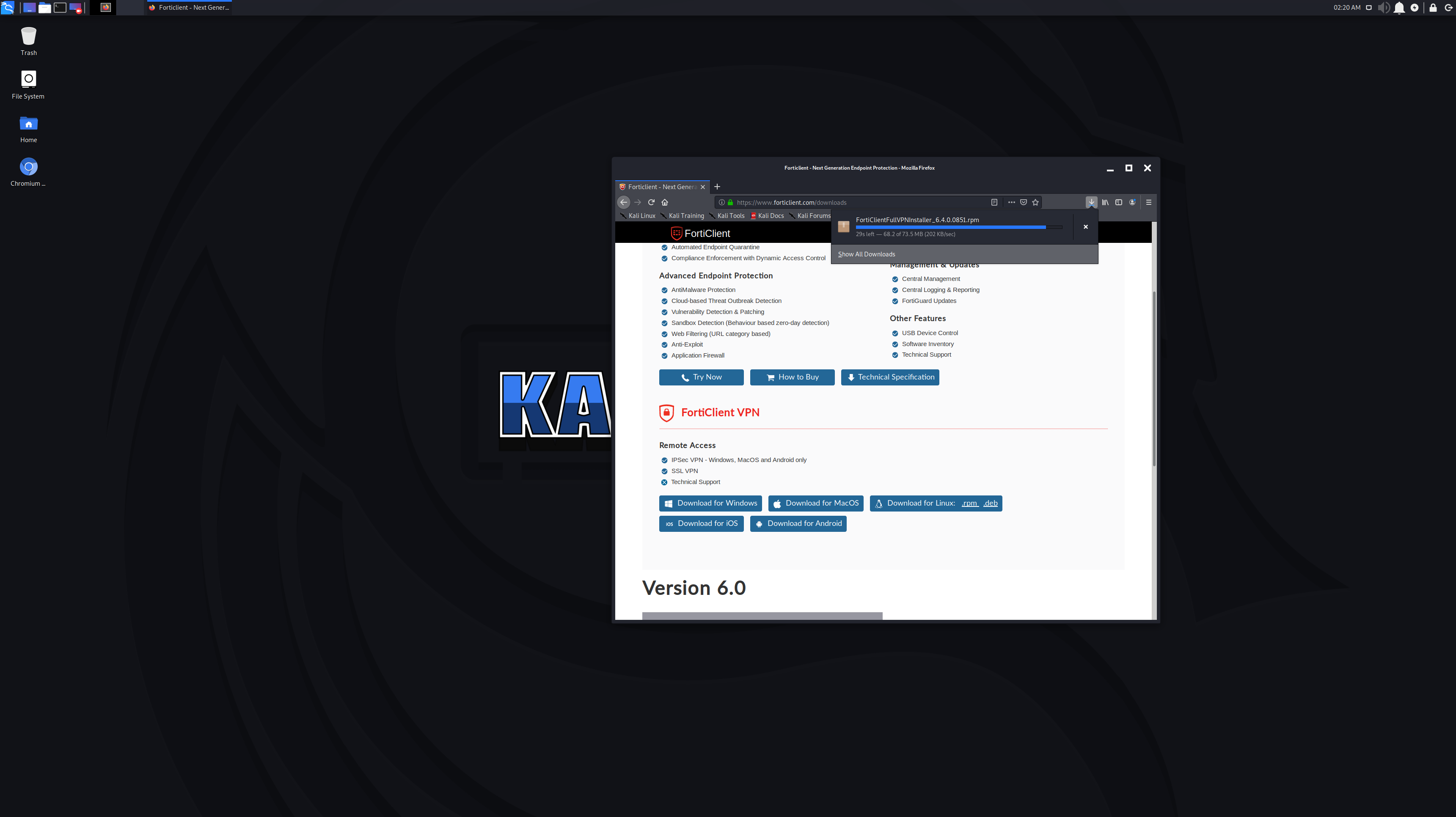Screen dimensions: 1456x817
Task: Click the Firefox reload page icon
Action: pyautogui.click(x=651, y=202)
